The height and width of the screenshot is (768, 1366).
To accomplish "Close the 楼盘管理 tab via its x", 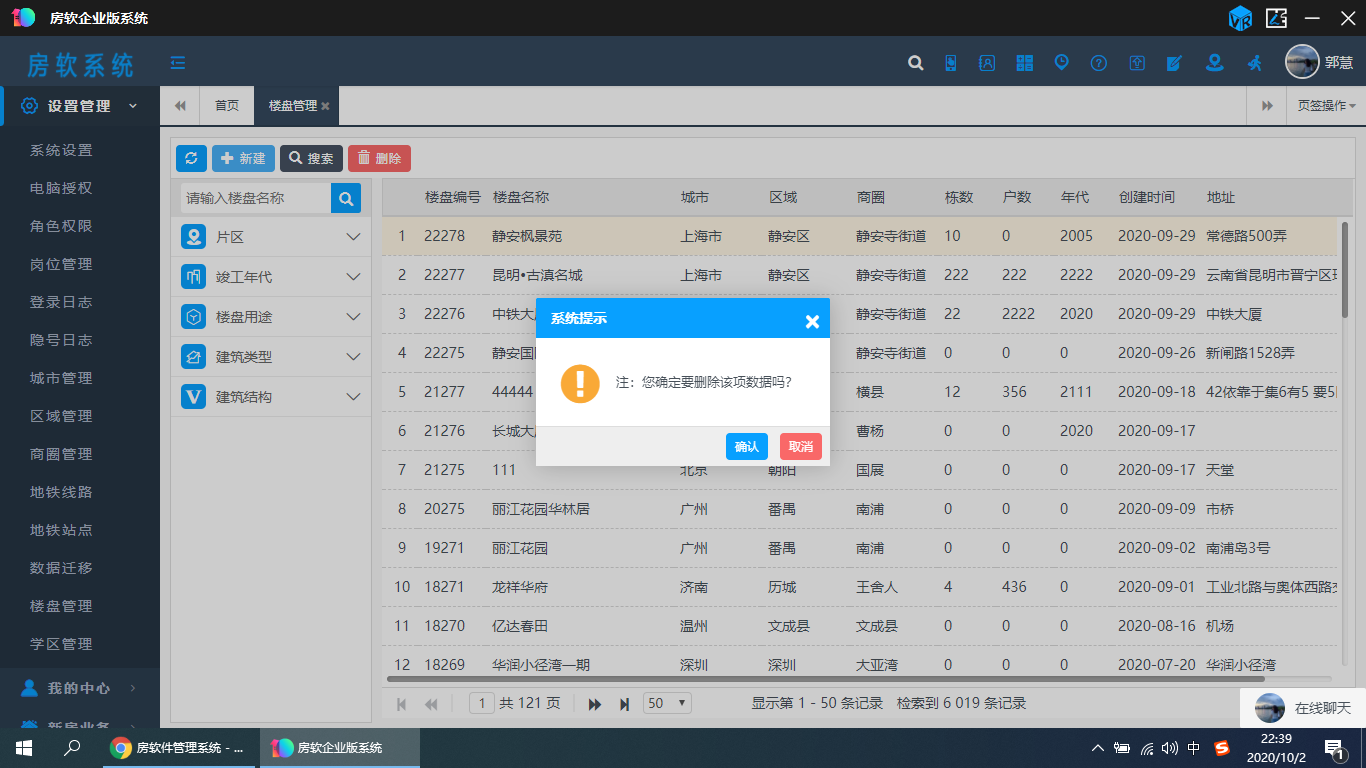I will (x=325, y=106).
